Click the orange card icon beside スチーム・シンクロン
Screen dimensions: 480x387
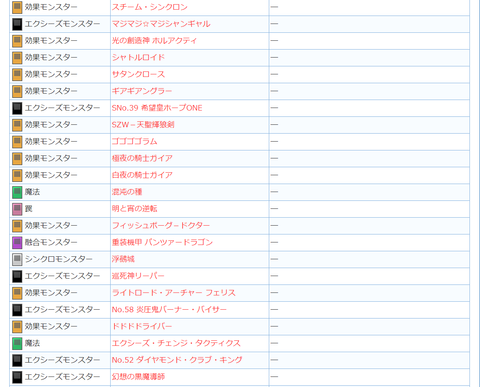tap(17, 7)
